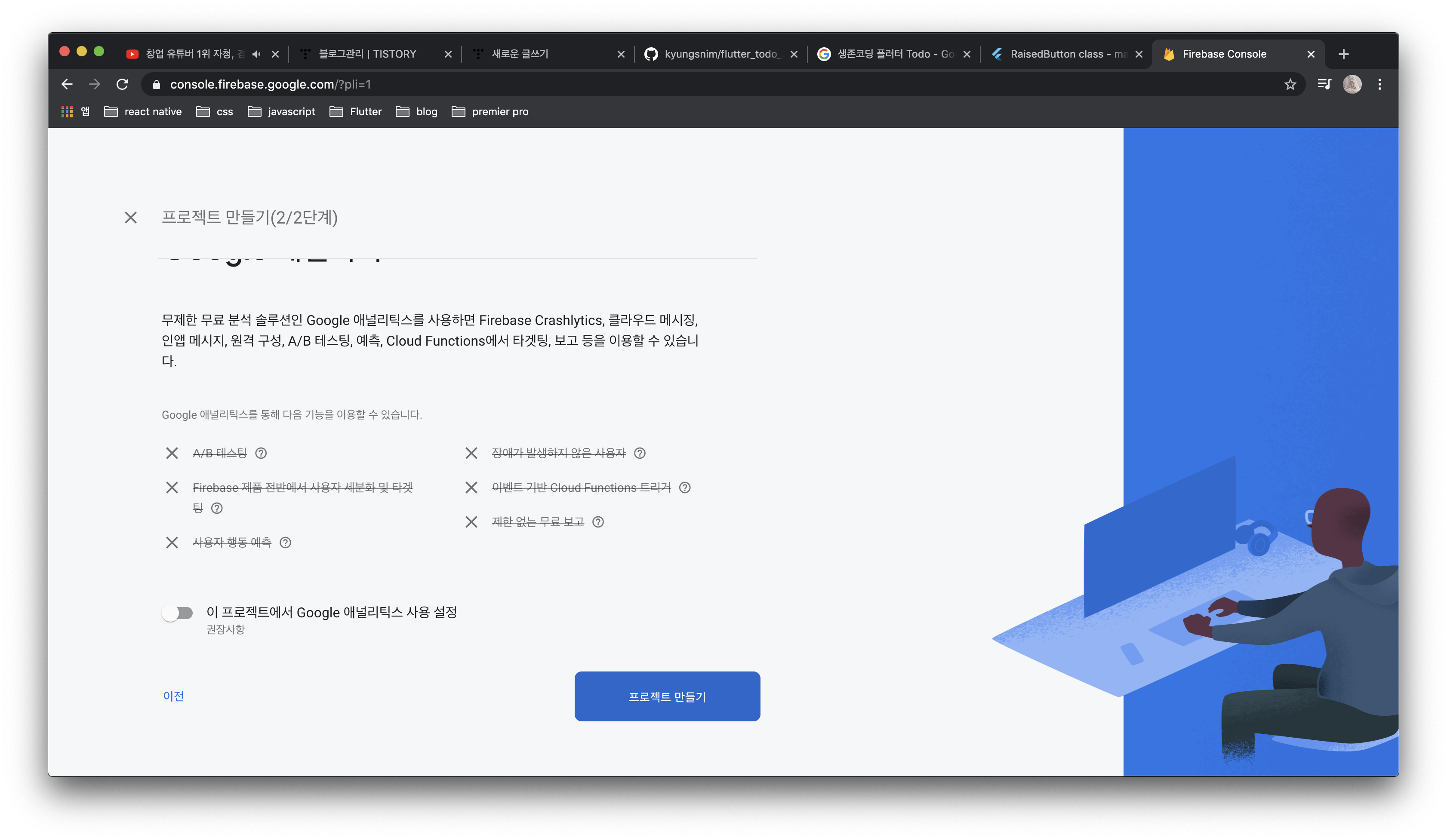The image size is (1447, 840).
Task: Close the 프로젝트 만들기 wizard with X
Action: pyautogui.click(x=131, y=218)
